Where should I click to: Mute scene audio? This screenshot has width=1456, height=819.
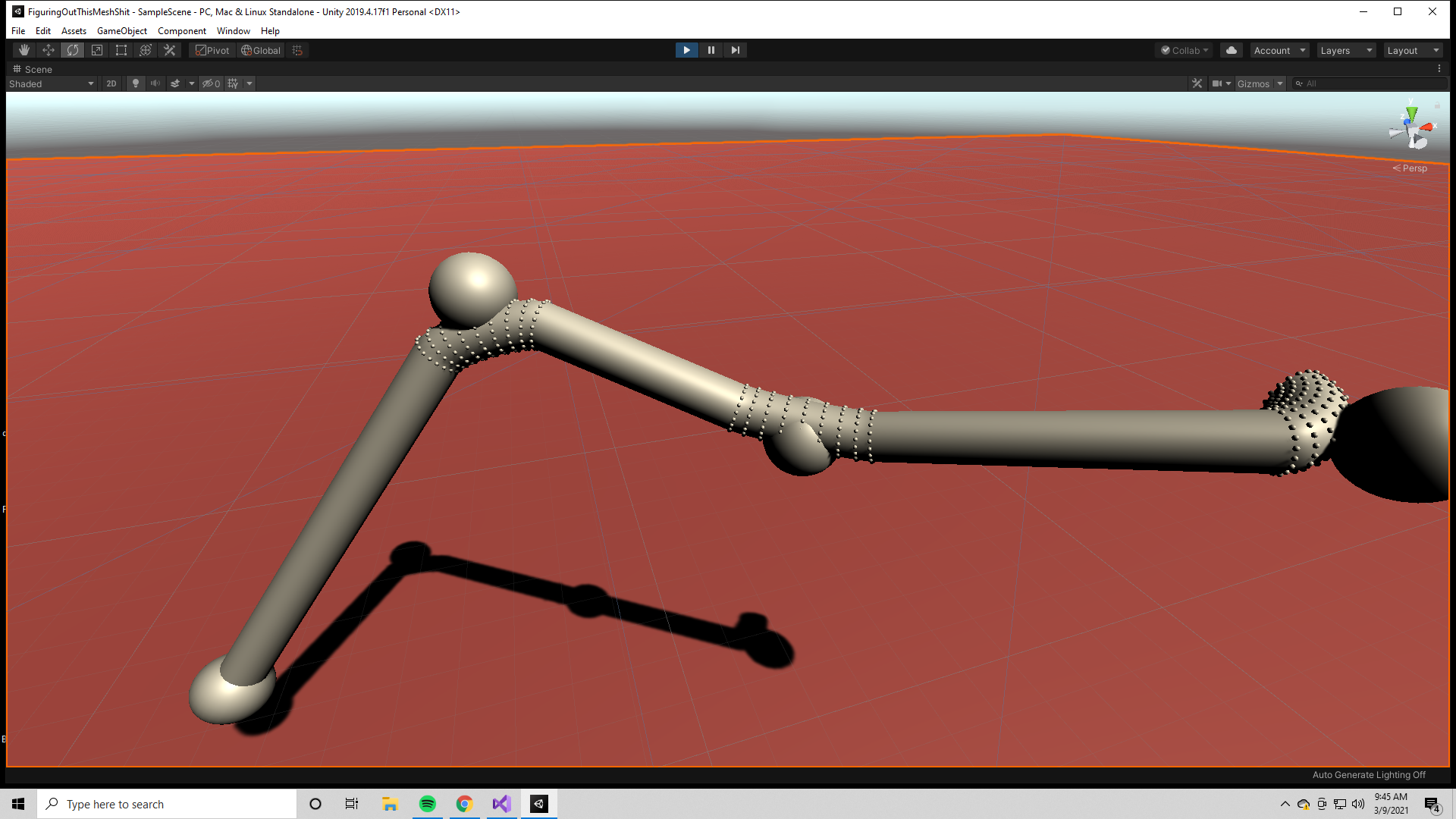(155, 83)
